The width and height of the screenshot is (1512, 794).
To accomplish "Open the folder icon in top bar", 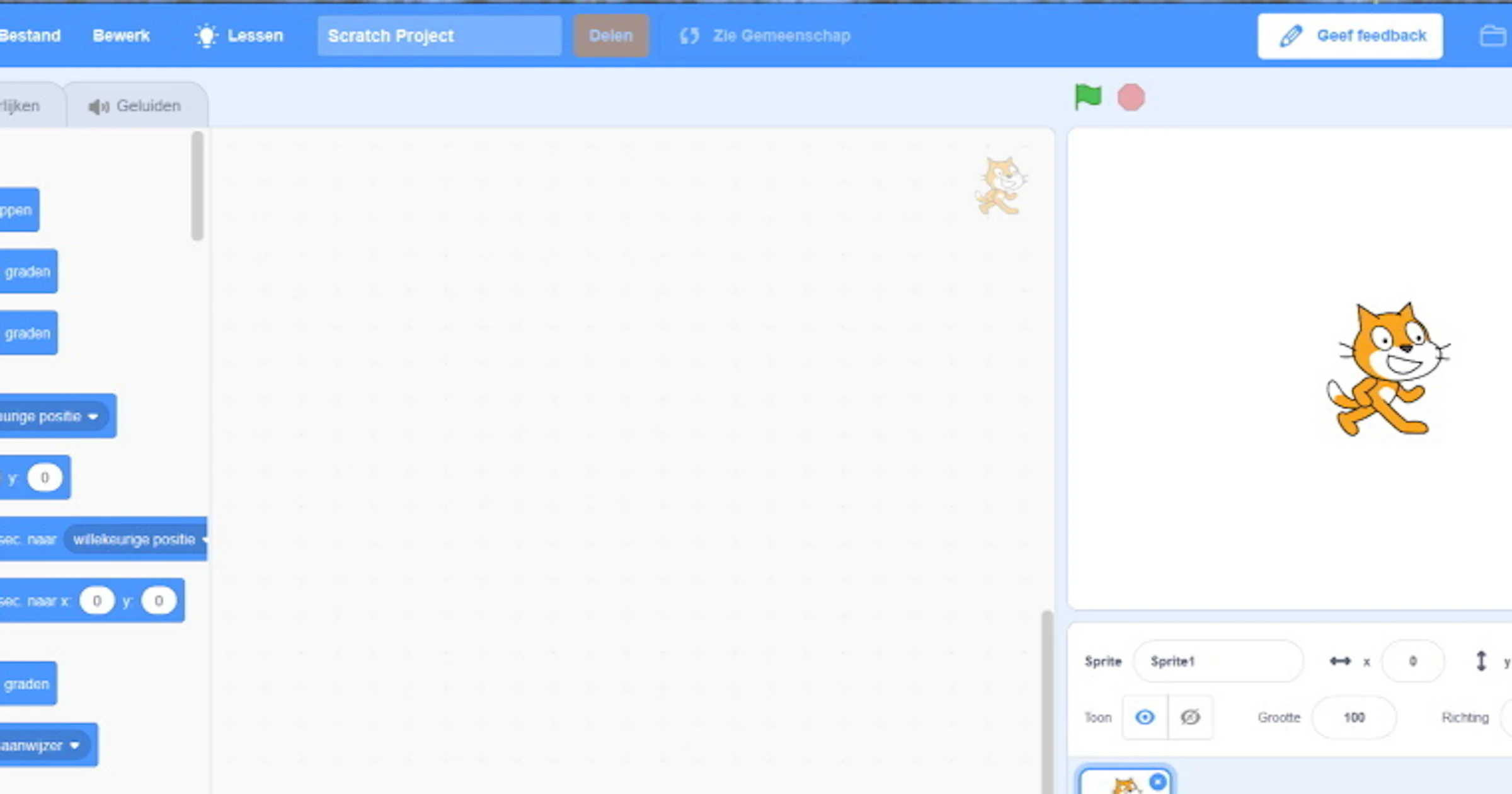I will pos(1493,36).
